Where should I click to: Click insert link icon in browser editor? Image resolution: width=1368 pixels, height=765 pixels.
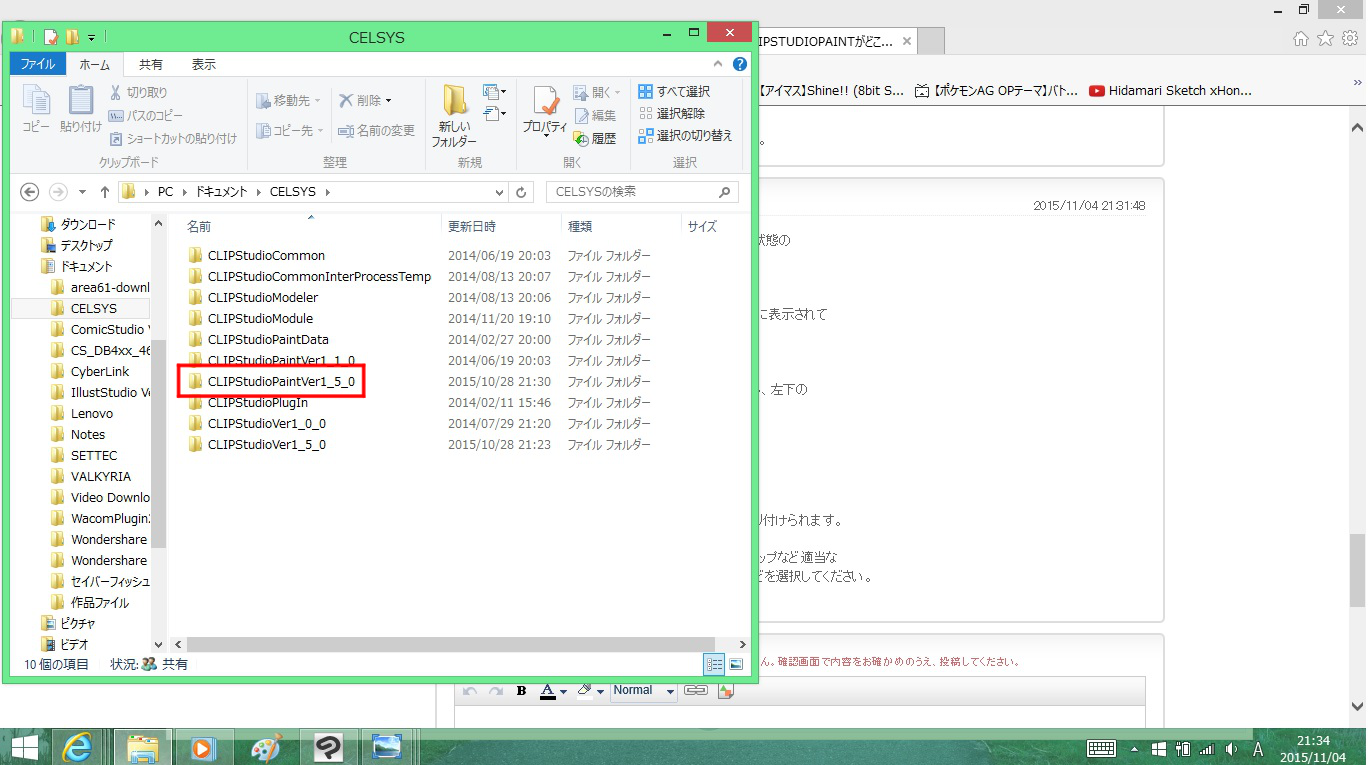(696, 691)
